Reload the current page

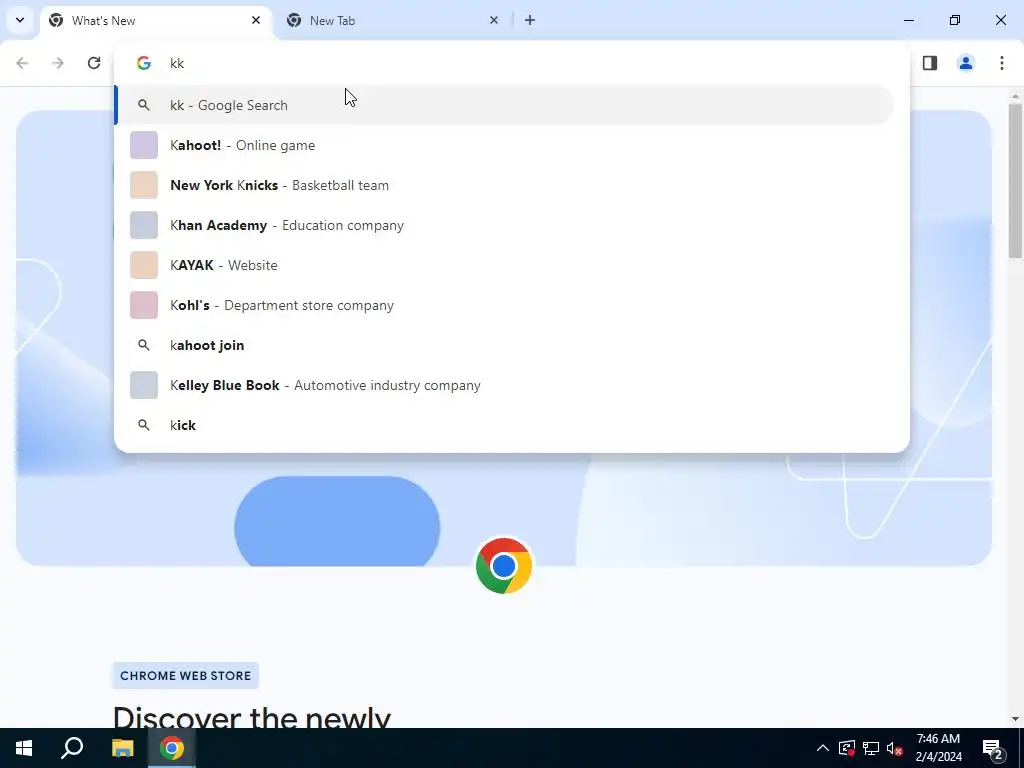click(x=94, y=63)
